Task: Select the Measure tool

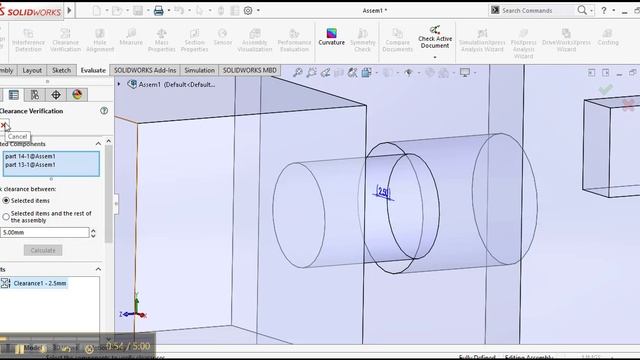Action: click(131, 37)
